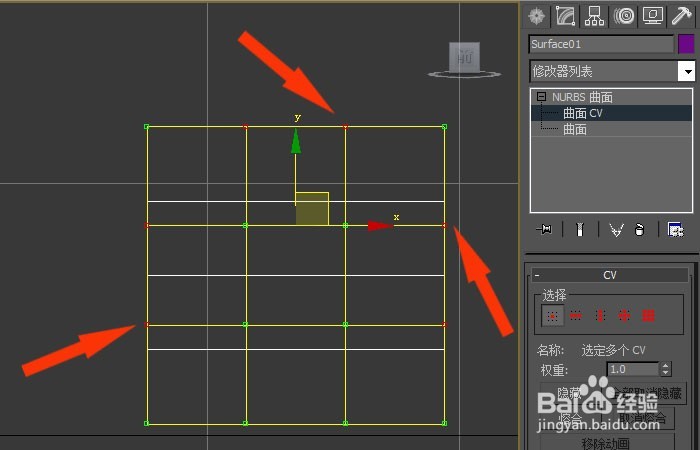Choose Column of CVs selection mode
Screen dimensions: 700x450
coord(600,316)
